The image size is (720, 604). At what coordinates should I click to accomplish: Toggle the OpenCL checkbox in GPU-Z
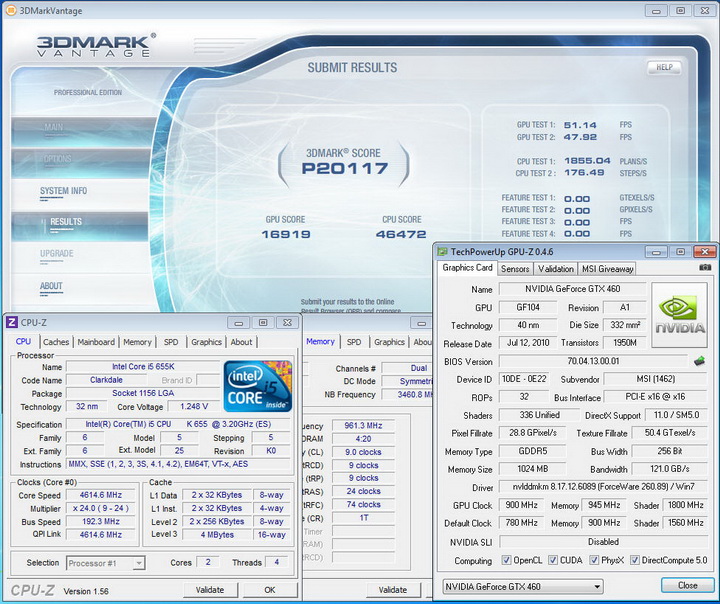[x=506, y=560]
